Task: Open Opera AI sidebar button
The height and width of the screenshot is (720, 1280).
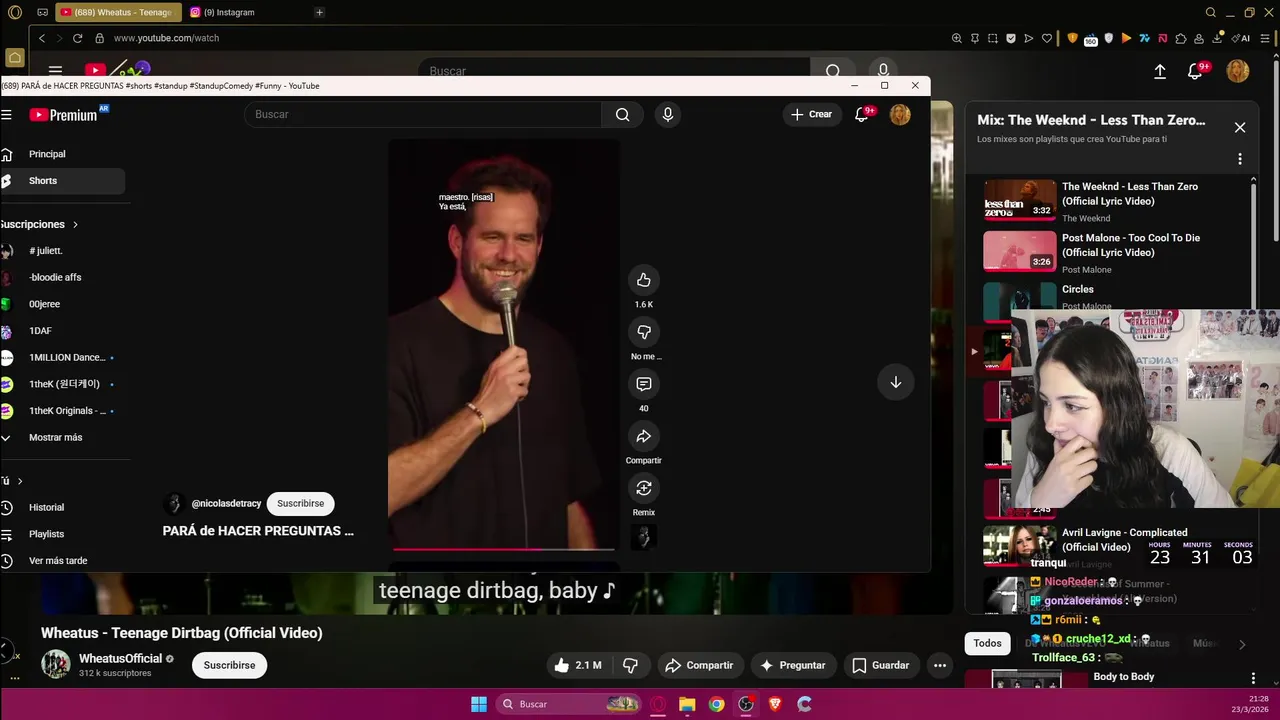Action: (1241, 38)
